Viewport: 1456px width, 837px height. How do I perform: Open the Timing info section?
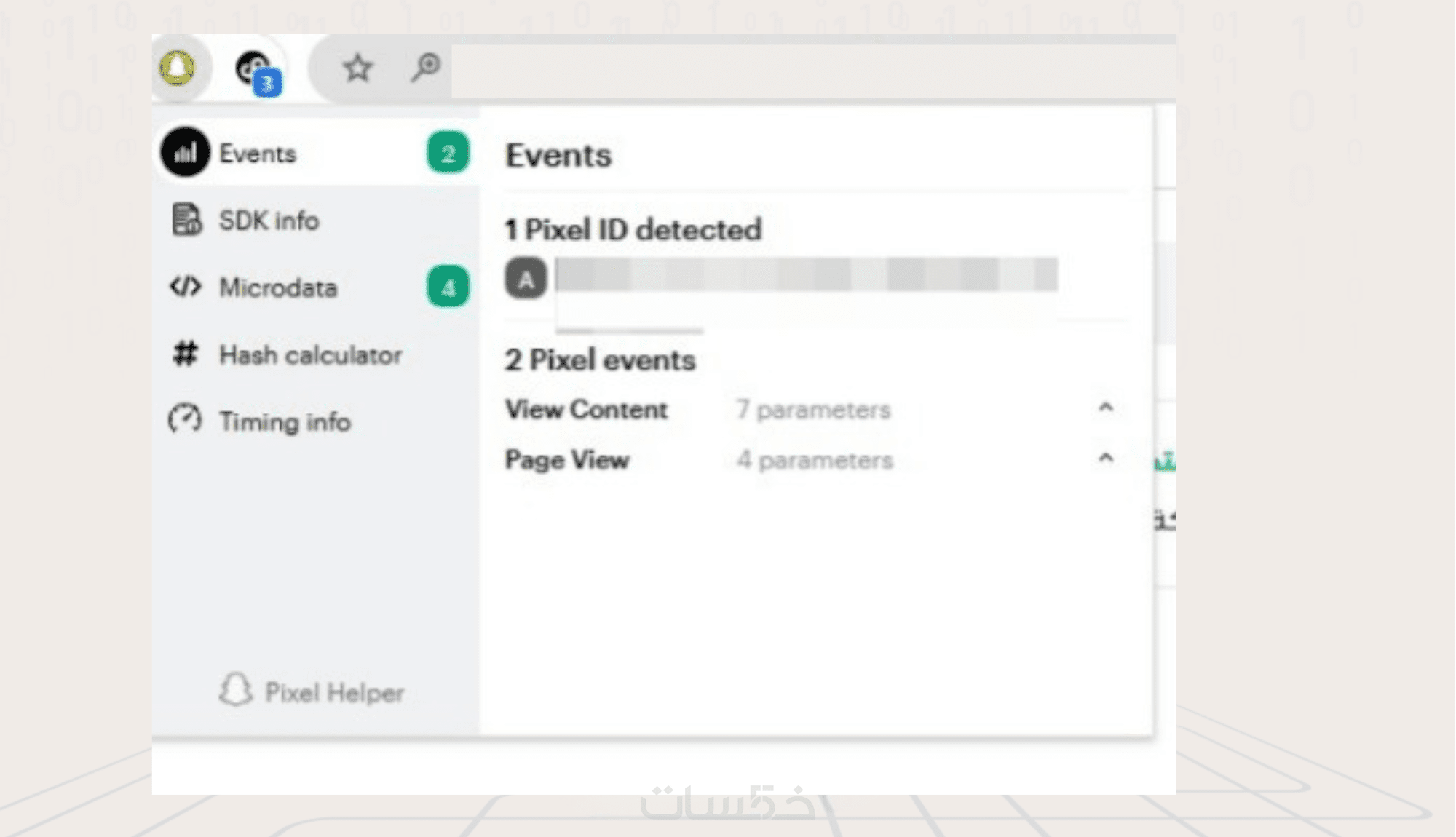click(x=285, y=422)
